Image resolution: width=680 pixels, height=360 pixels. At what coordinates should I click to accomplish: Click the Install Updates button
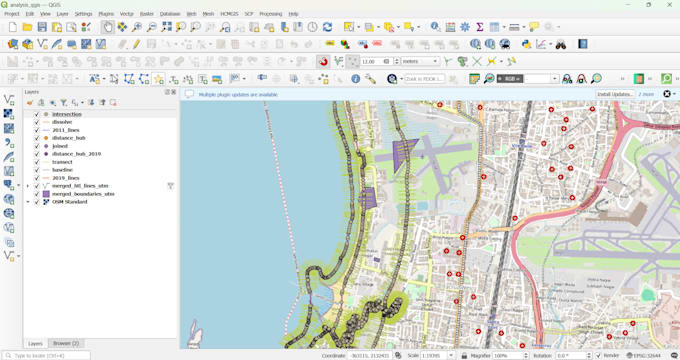pyautogui.click(x=615, y=94)
